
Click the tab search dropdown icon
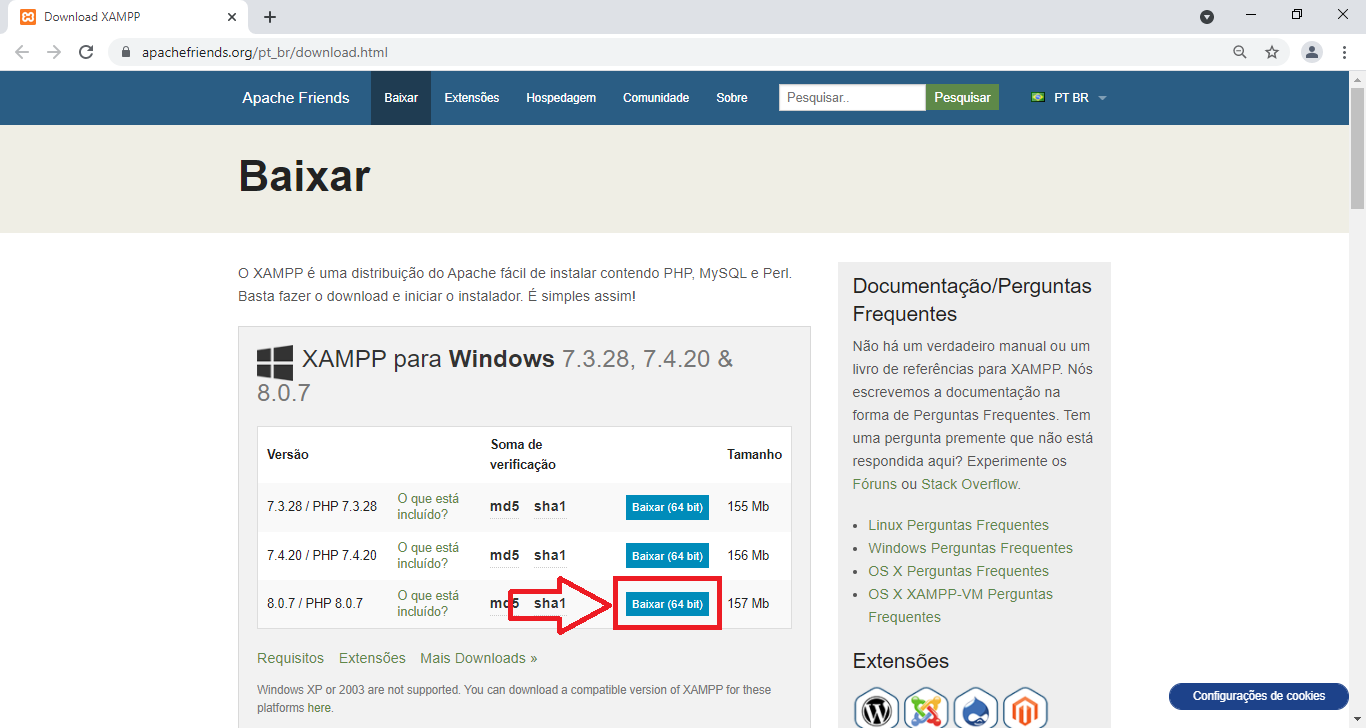1207,17
